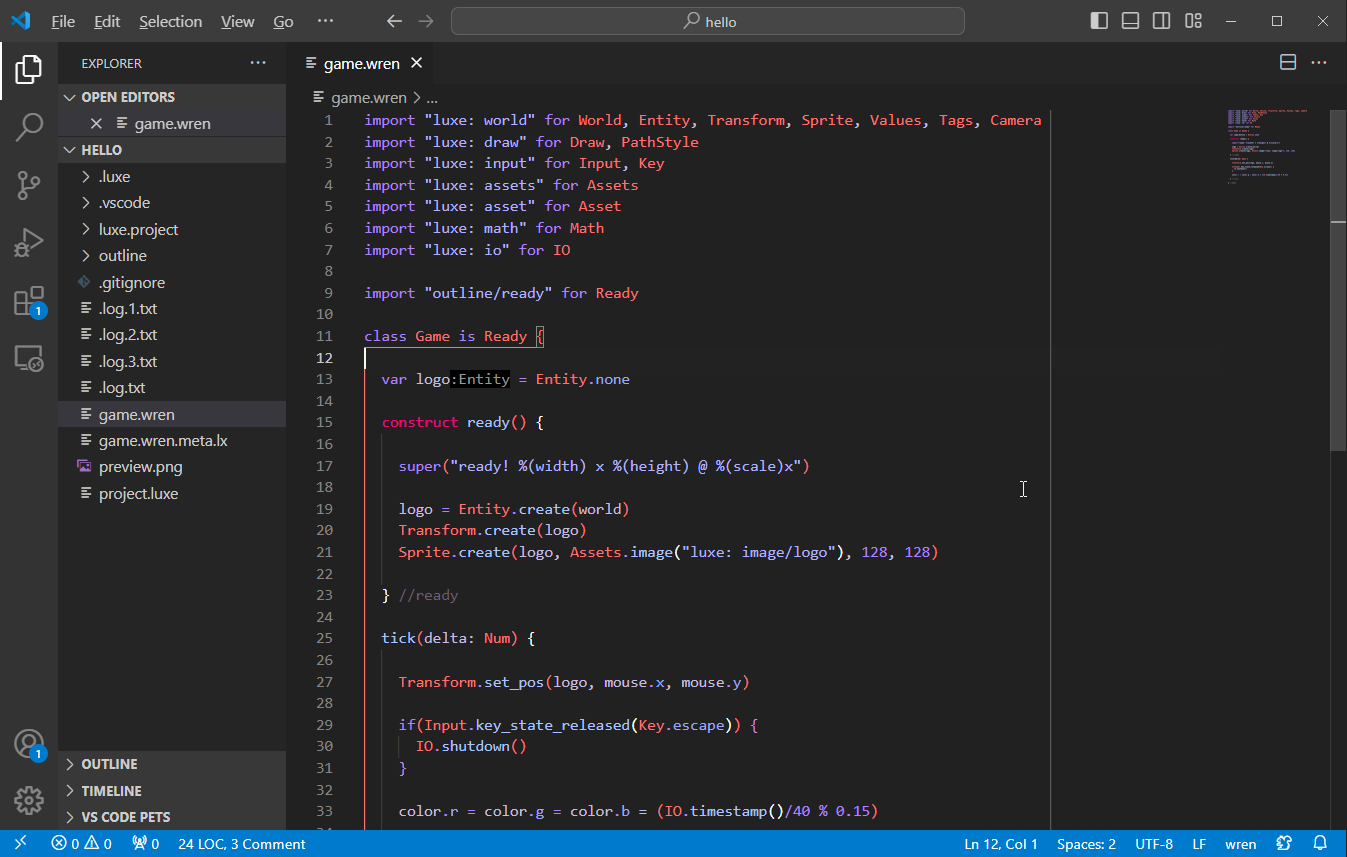The image size is (1347, 857).
Task: Open Explorer Views and More Actions ellipsis
Action: [x=258, y=62]
